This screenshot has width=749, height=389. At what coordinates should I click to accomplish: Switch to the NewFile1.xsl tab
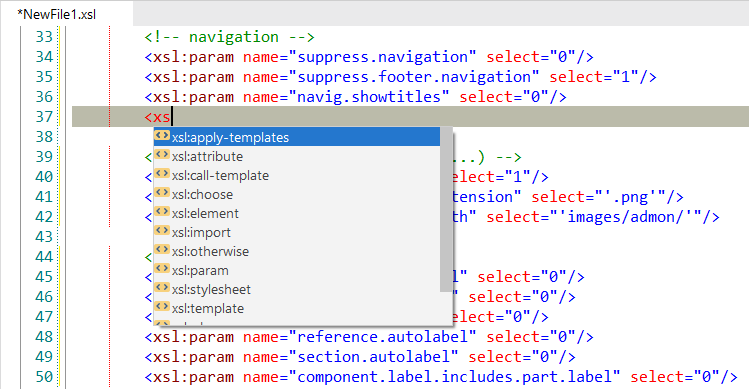(x=57, y=14)
